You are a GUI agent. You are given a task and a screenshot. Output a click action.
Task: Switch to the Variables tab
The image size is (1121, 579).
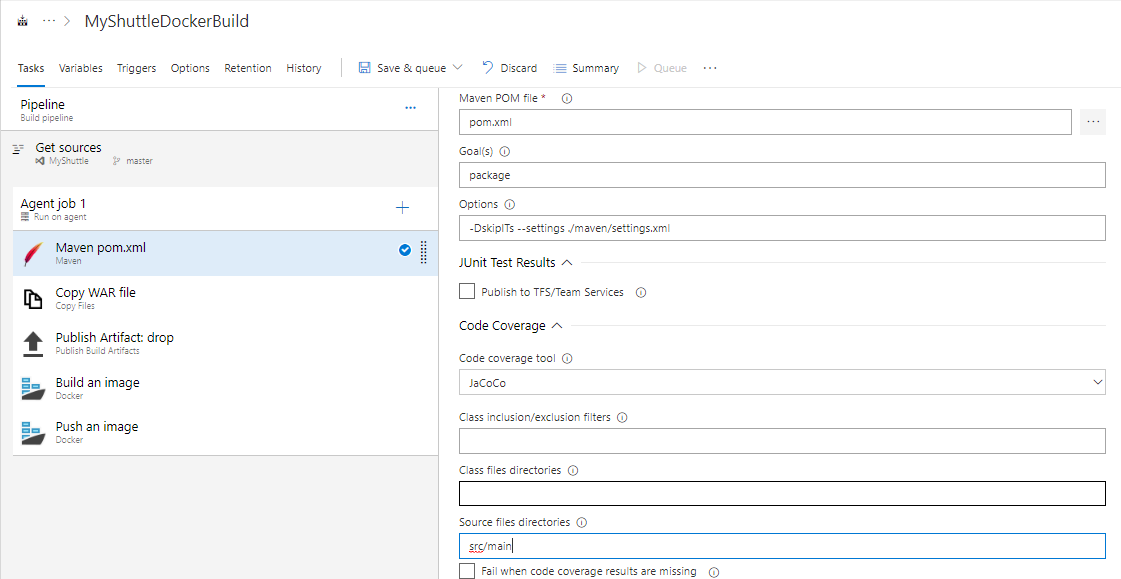(x=80, y=68)
